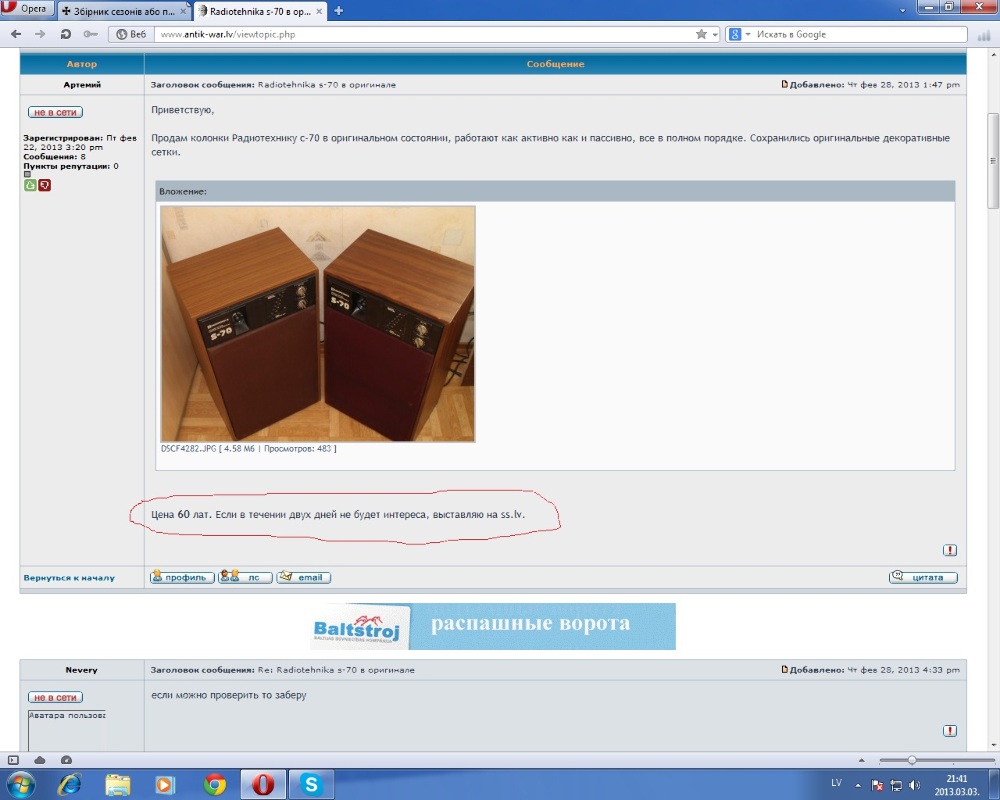The height and width of the screenshot is (800, 1000).
Task: Open the volume speaker tray icon
Action: [915, 785]
